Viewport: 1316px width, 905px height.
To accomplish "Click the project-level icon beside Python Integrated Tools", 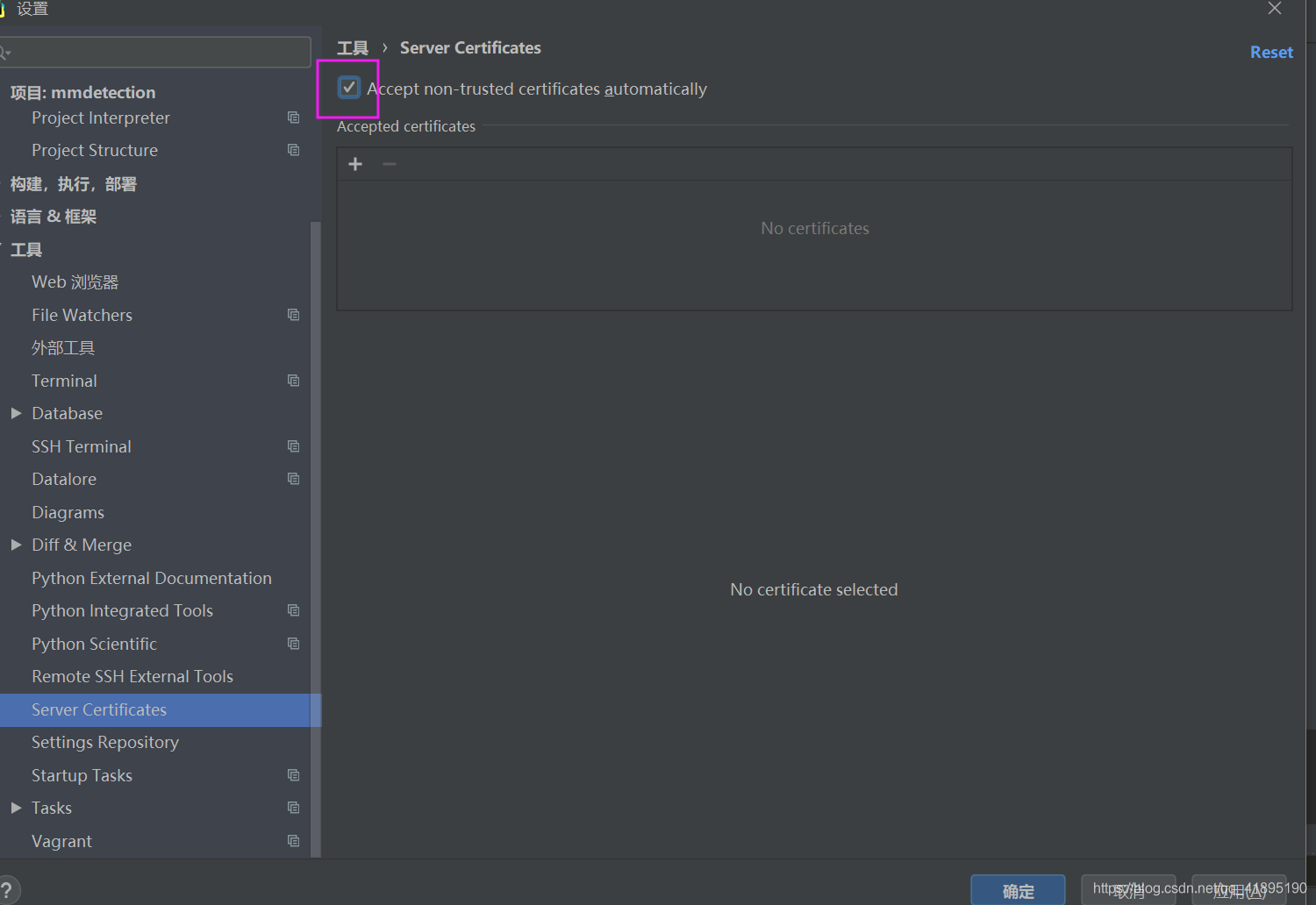I will [293, 610].
